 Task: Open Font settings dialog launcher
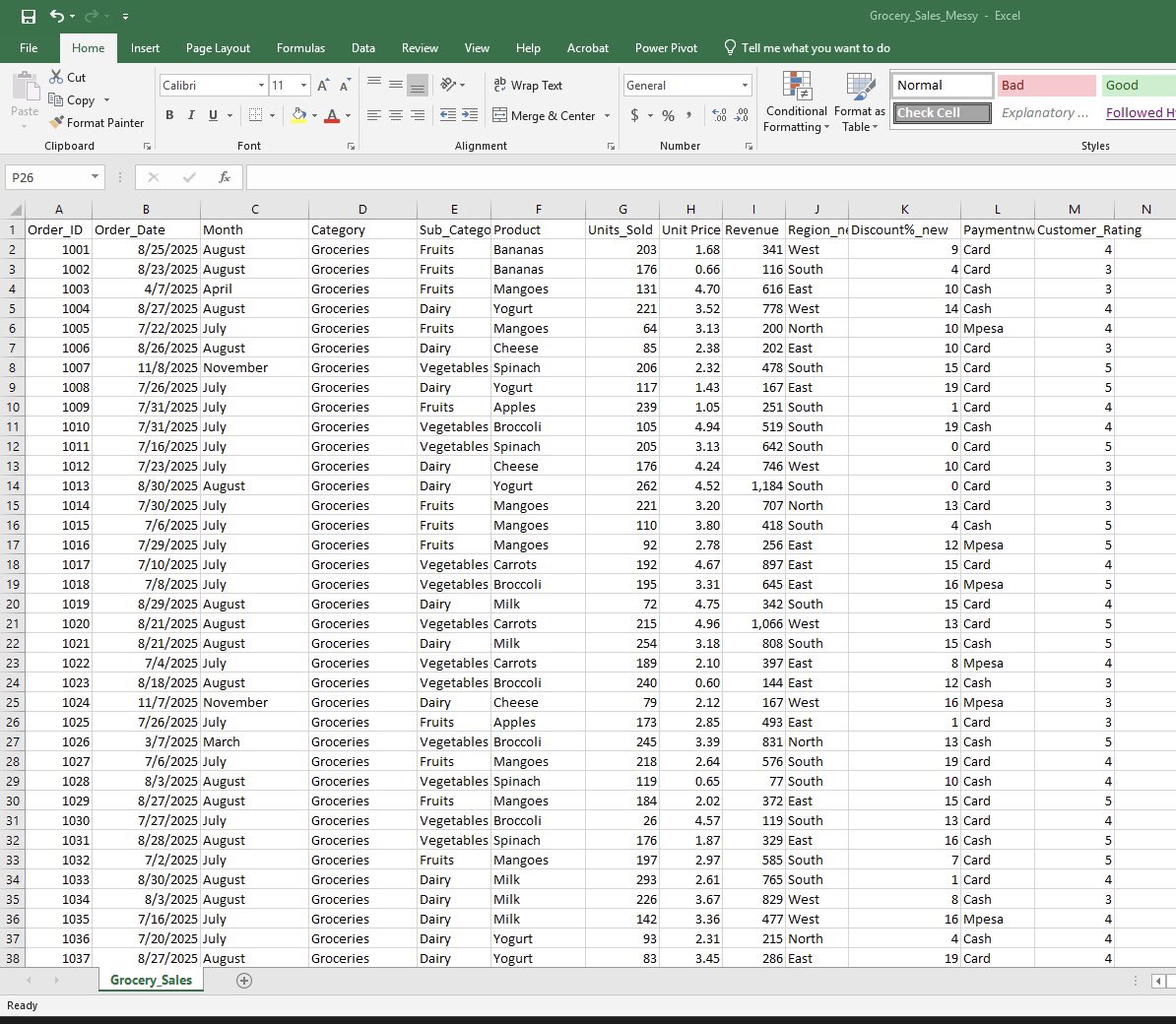click(351, 146)
